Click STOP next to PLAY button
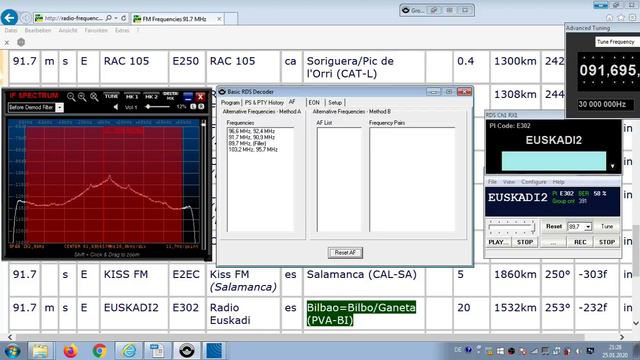Viewport: 640px width, 360px height. [x=525, y=242]
